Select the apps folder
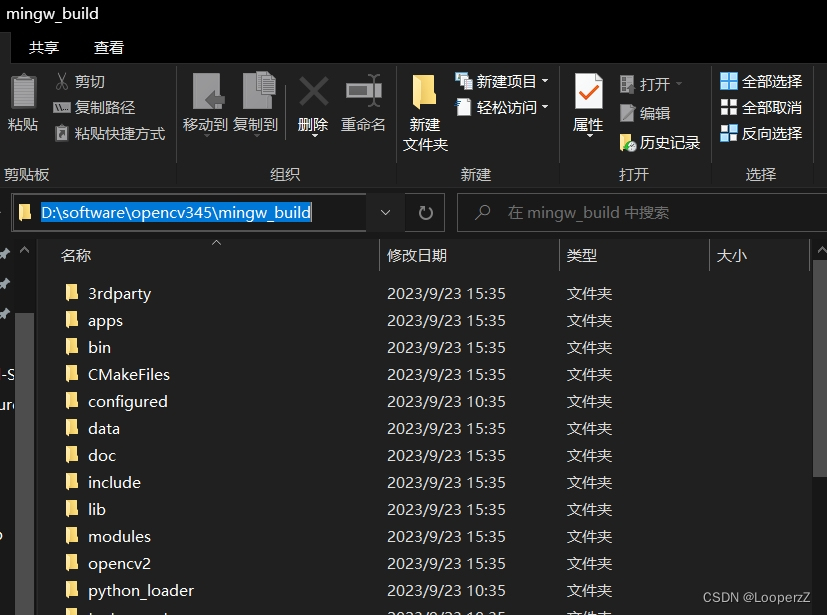This screenshot has width=827, height=615. pyautogui.click(x=105, y=321)
